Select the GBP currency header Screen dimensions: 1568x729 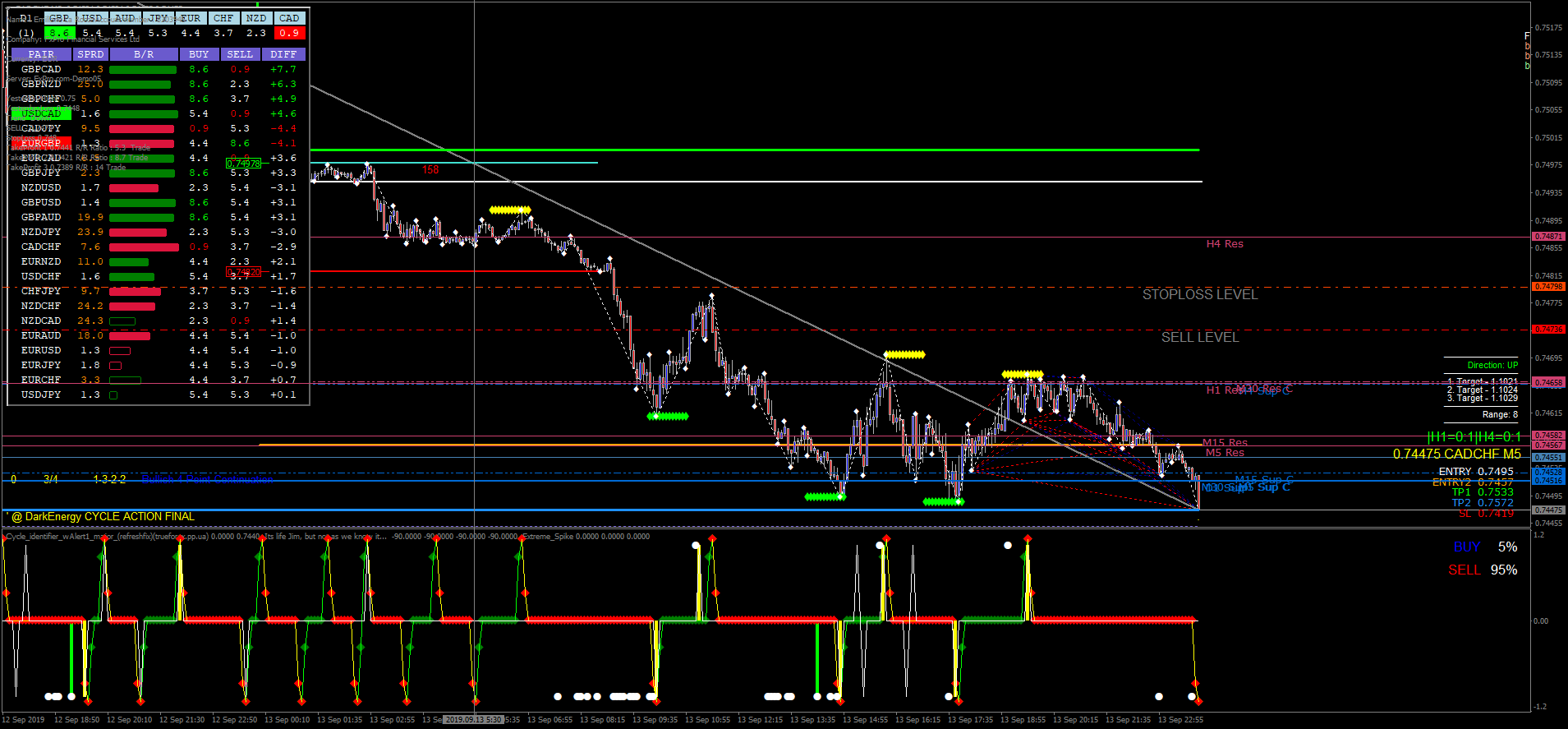[59, 18]
